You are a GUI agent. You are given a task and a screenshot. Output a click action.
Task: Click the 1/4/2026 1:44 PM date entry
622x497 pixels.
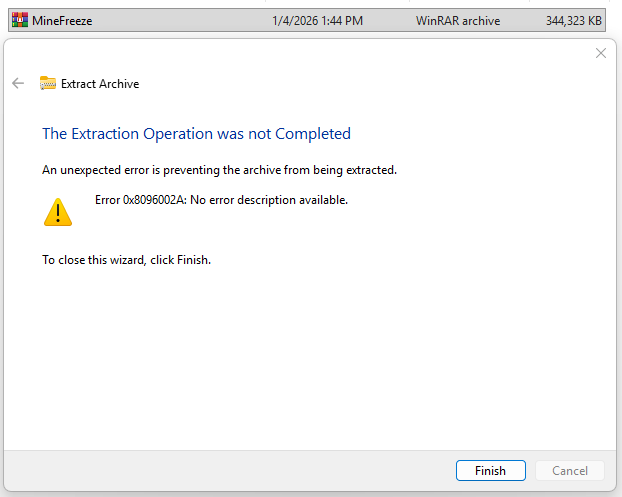(x=317, y=20)
